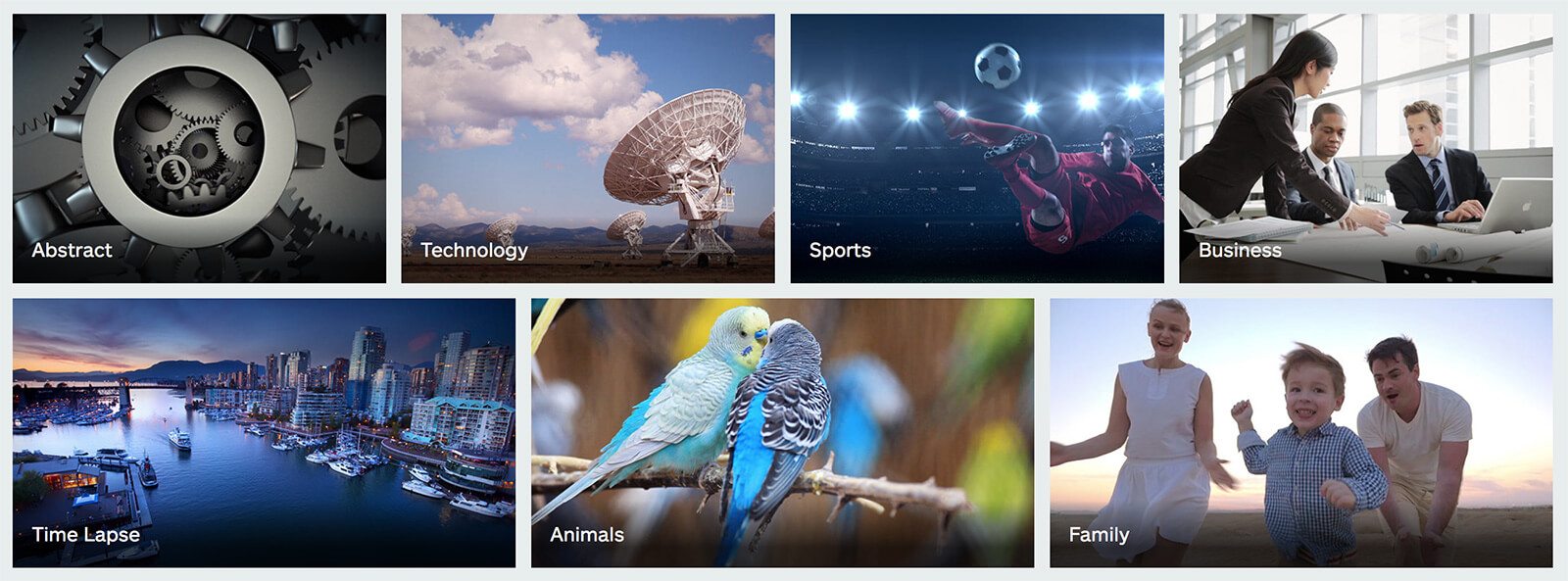Choose the Time Lapse city harbor thumbnail

pyautogui.click(x=264, y=433)
